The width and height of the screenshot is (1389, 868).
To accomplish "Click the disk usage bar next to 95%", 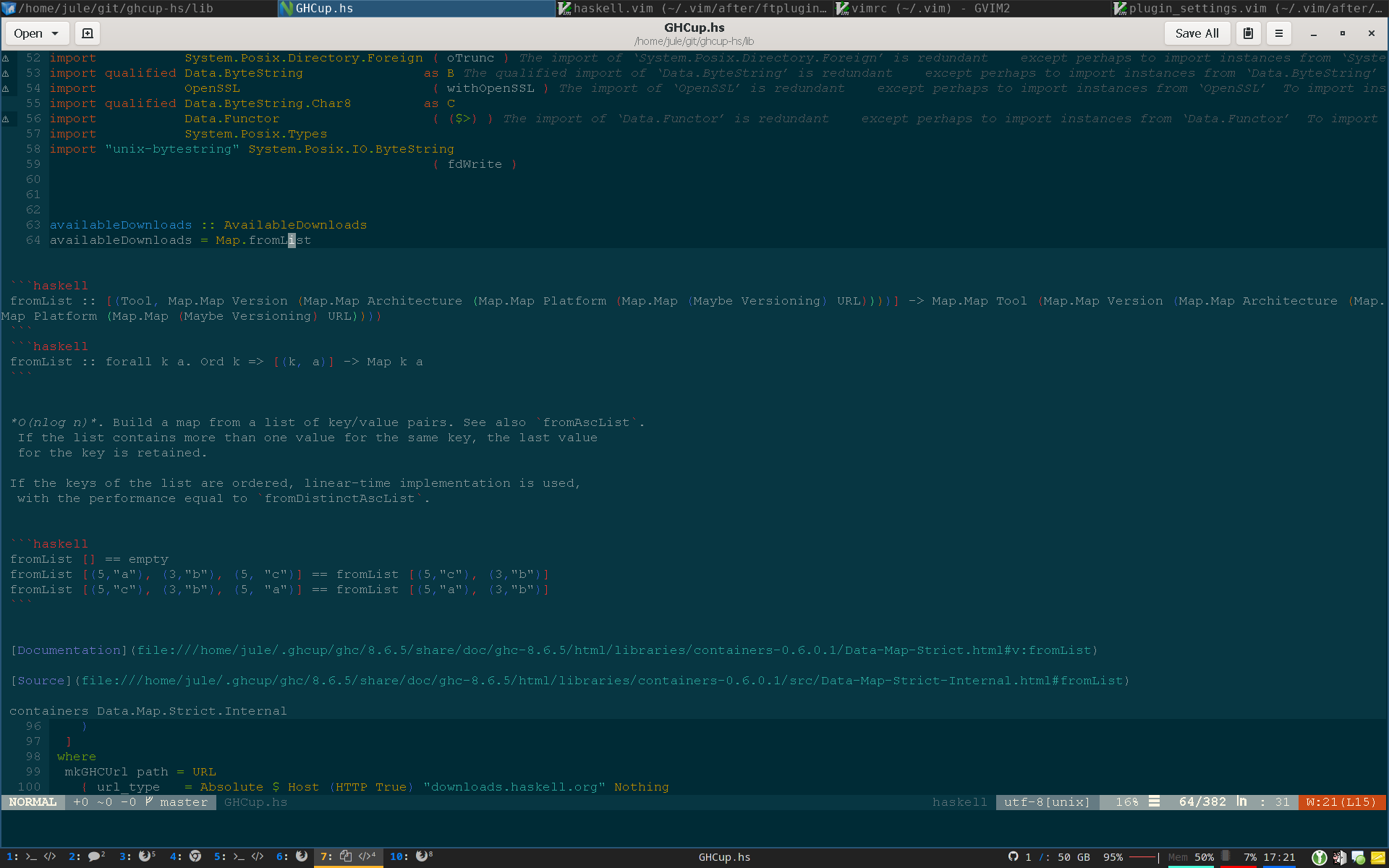I will pos(1143,857).
